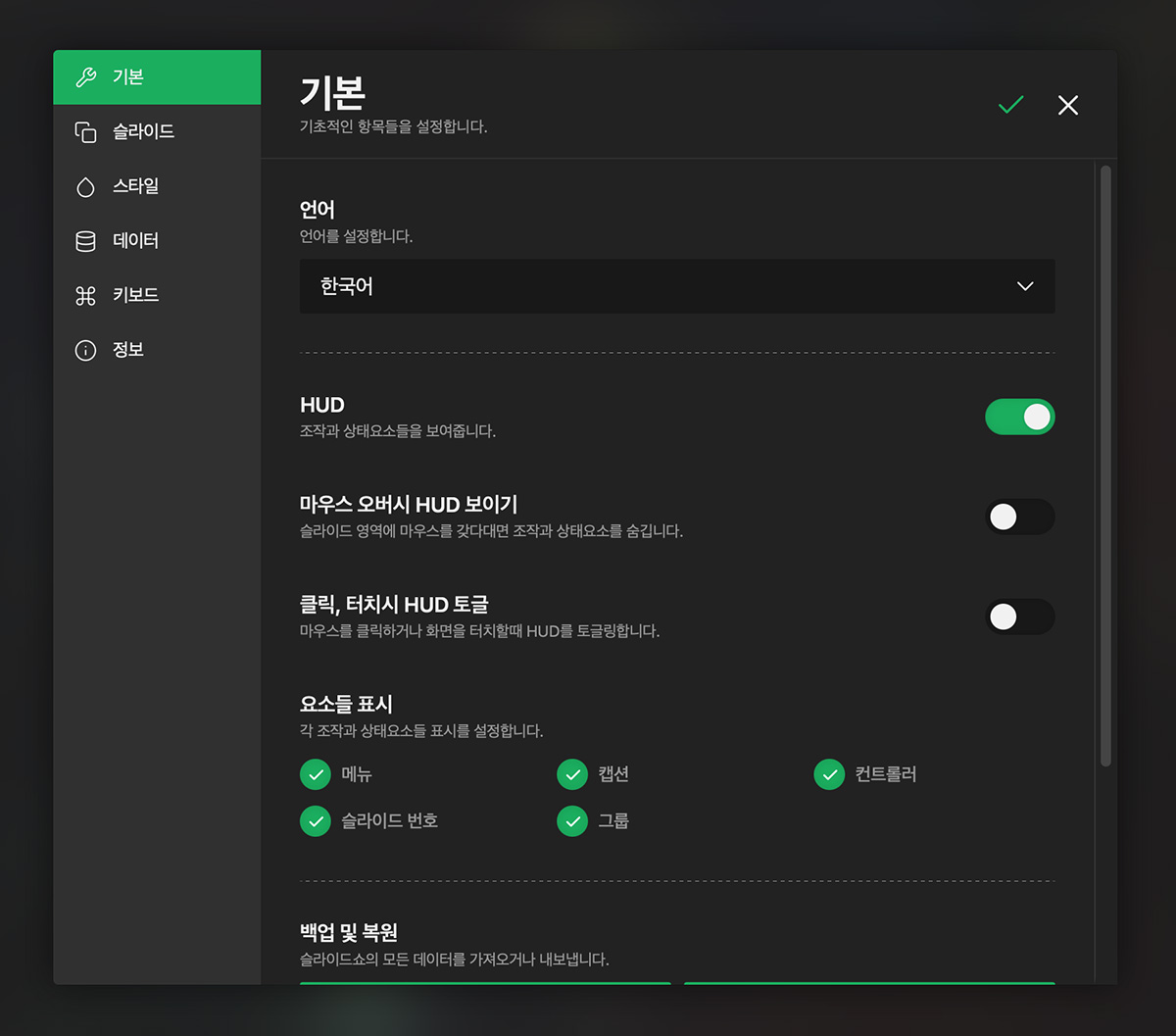Uncheck the 그룹 checkbox
The width and height of the screenshot is (1176, 1036).
[x=572, y=820]
